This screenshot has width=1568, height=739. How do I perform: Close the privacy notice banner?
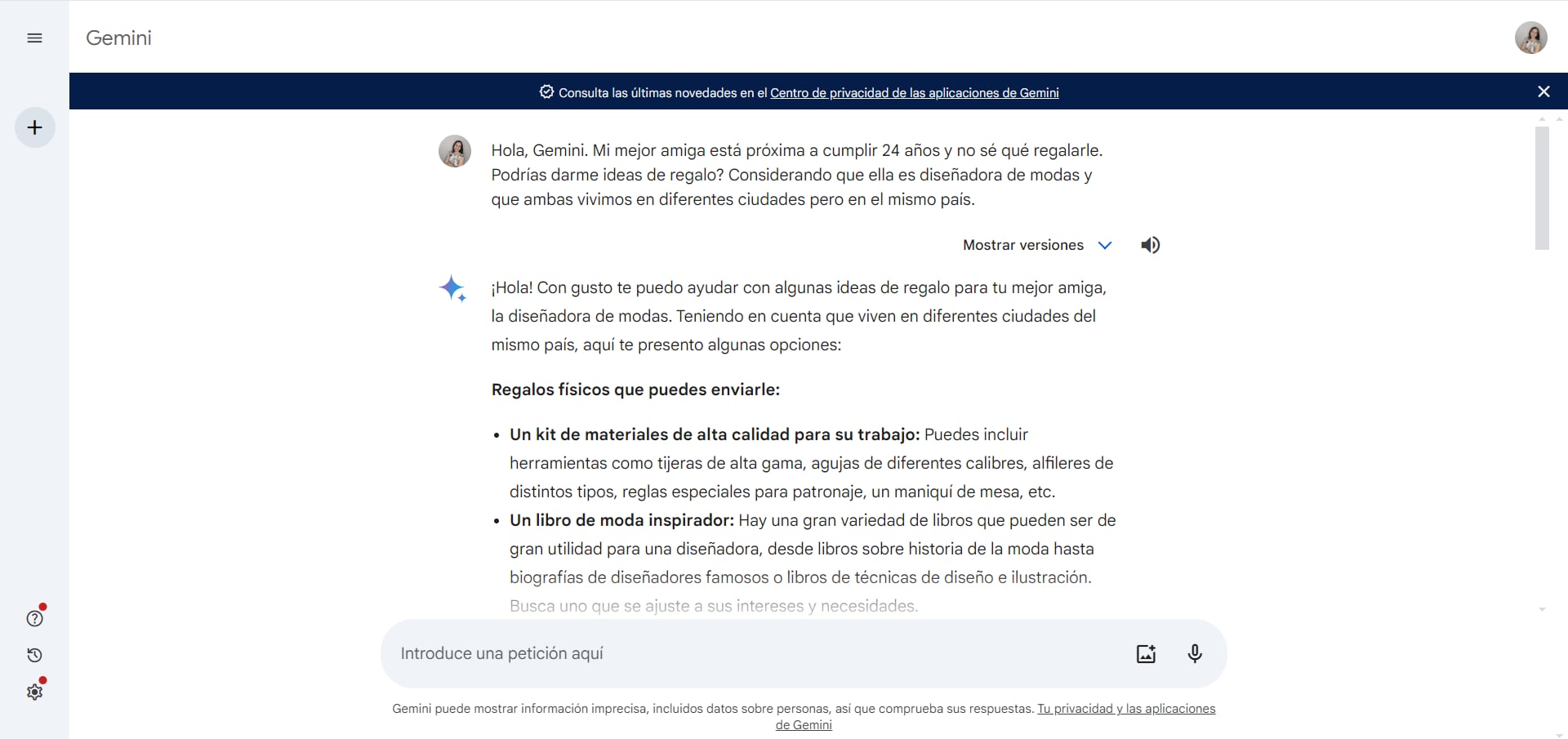[x=1543, y=91]
